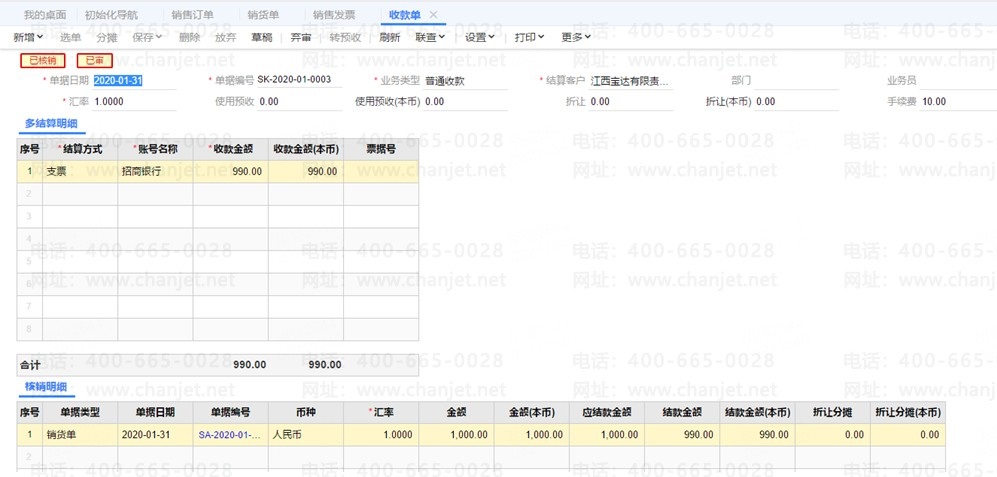Switch to 销售发票 tab

334,15
